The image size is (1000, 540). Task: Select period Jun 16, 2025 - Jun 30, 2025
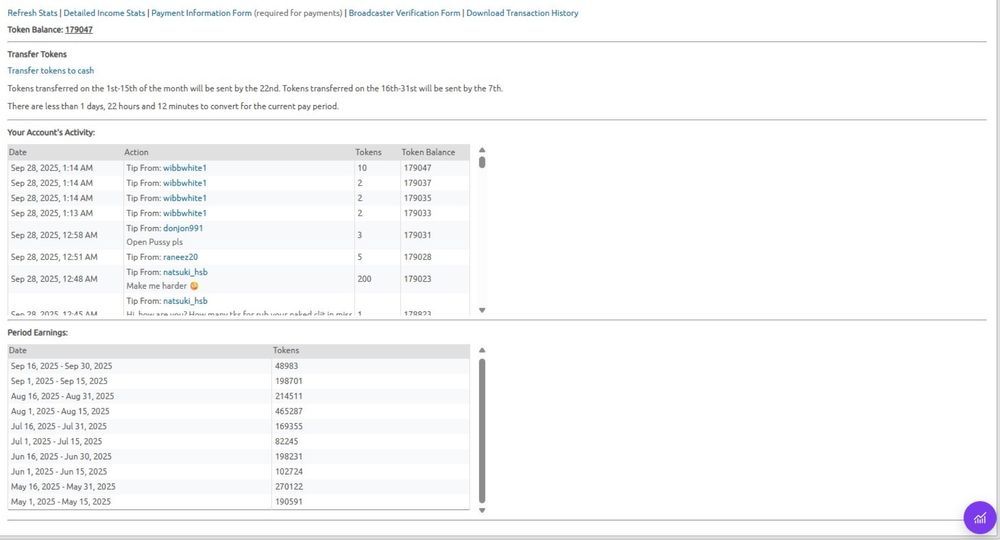pos(61,456)
